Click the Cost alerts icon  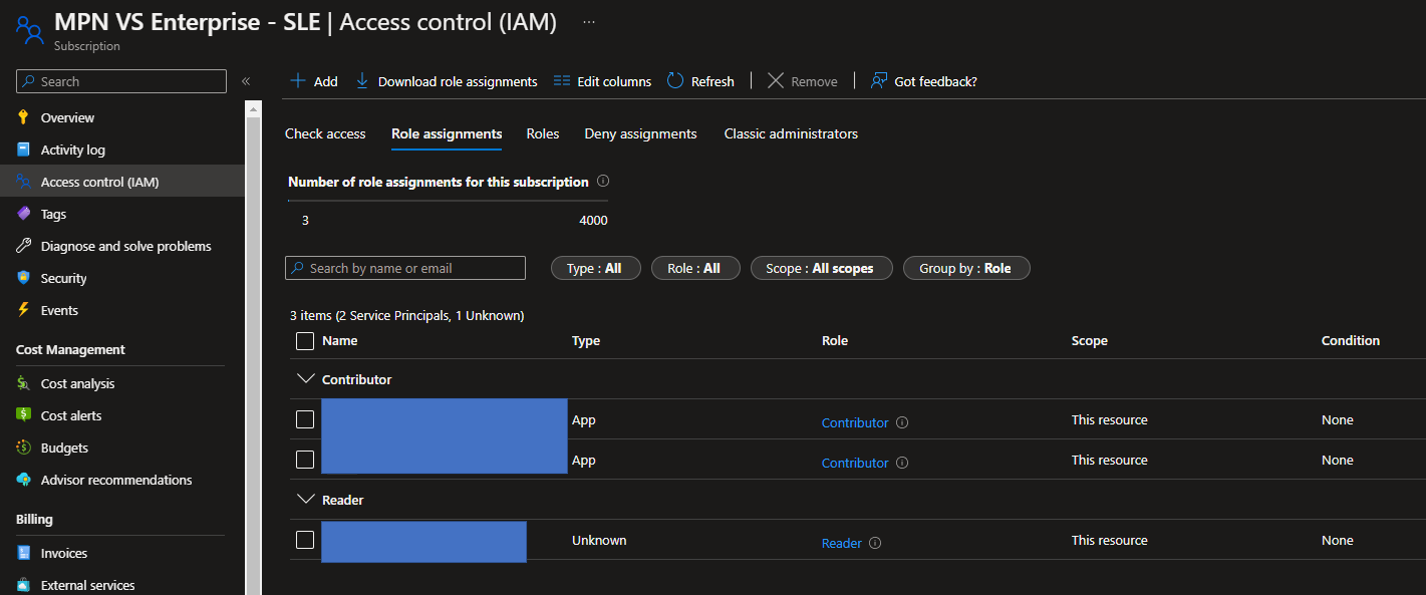click(24, 416)
